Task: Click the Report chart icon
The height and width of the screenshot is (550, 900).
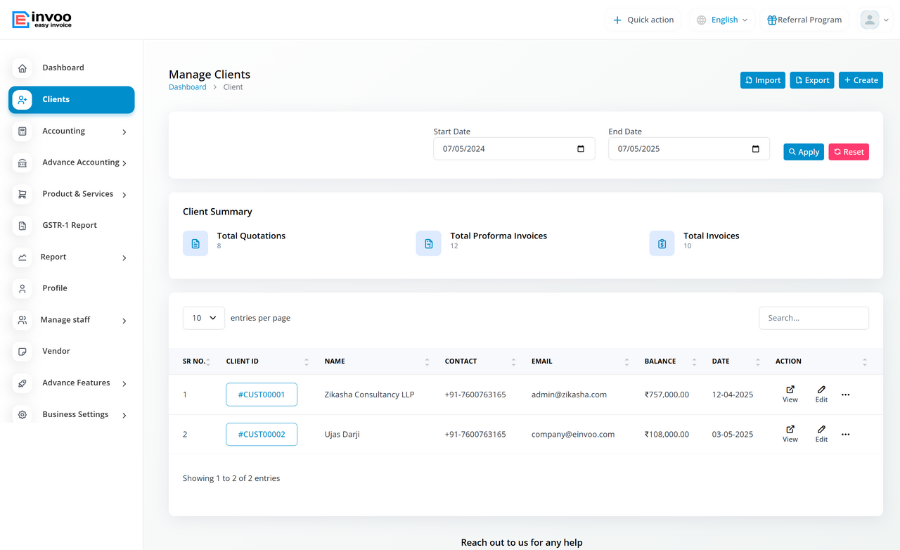Action: click(22, 257)
